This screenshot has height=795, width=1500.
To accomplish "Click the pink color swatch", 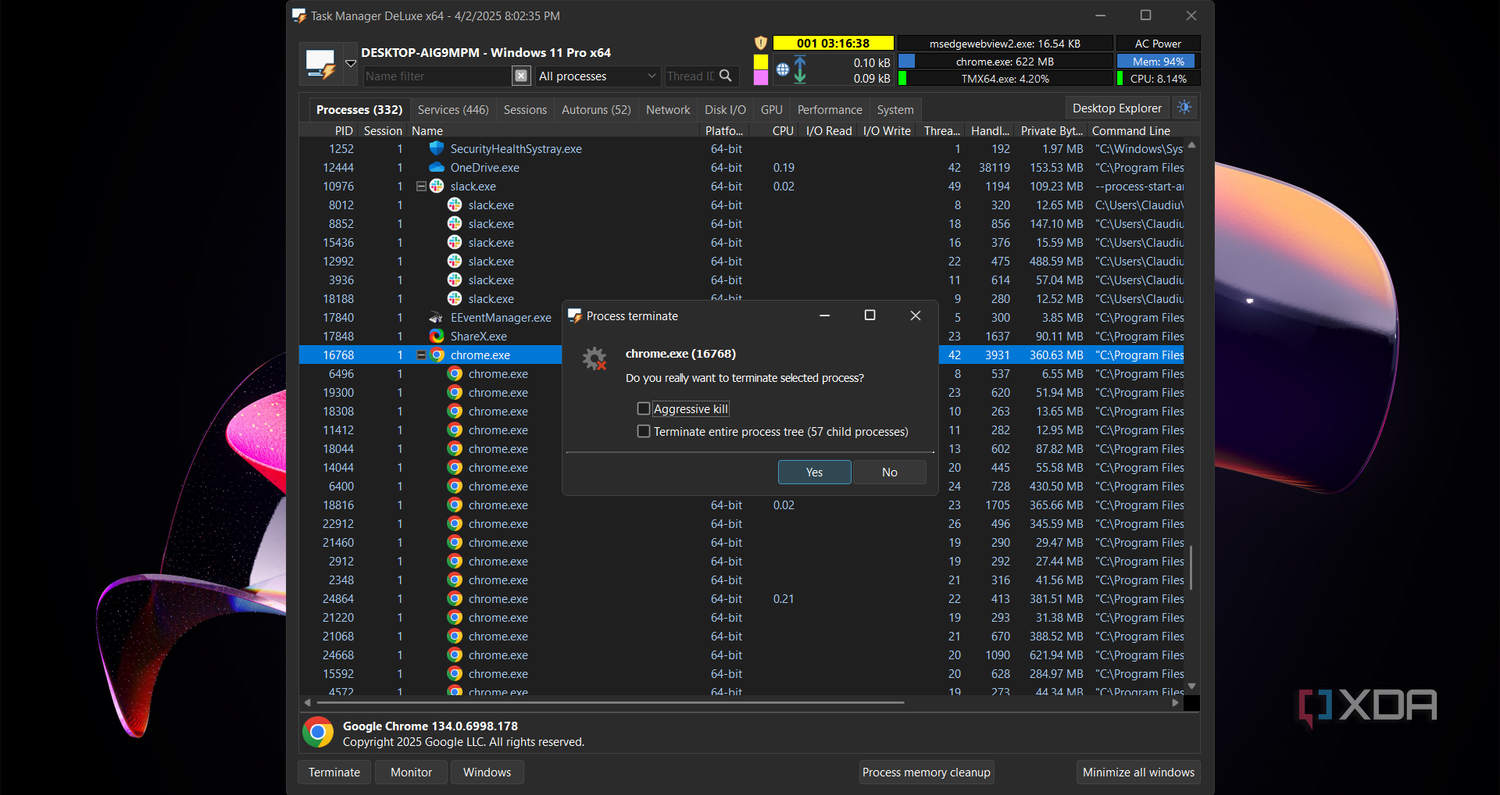I will 760,78.
